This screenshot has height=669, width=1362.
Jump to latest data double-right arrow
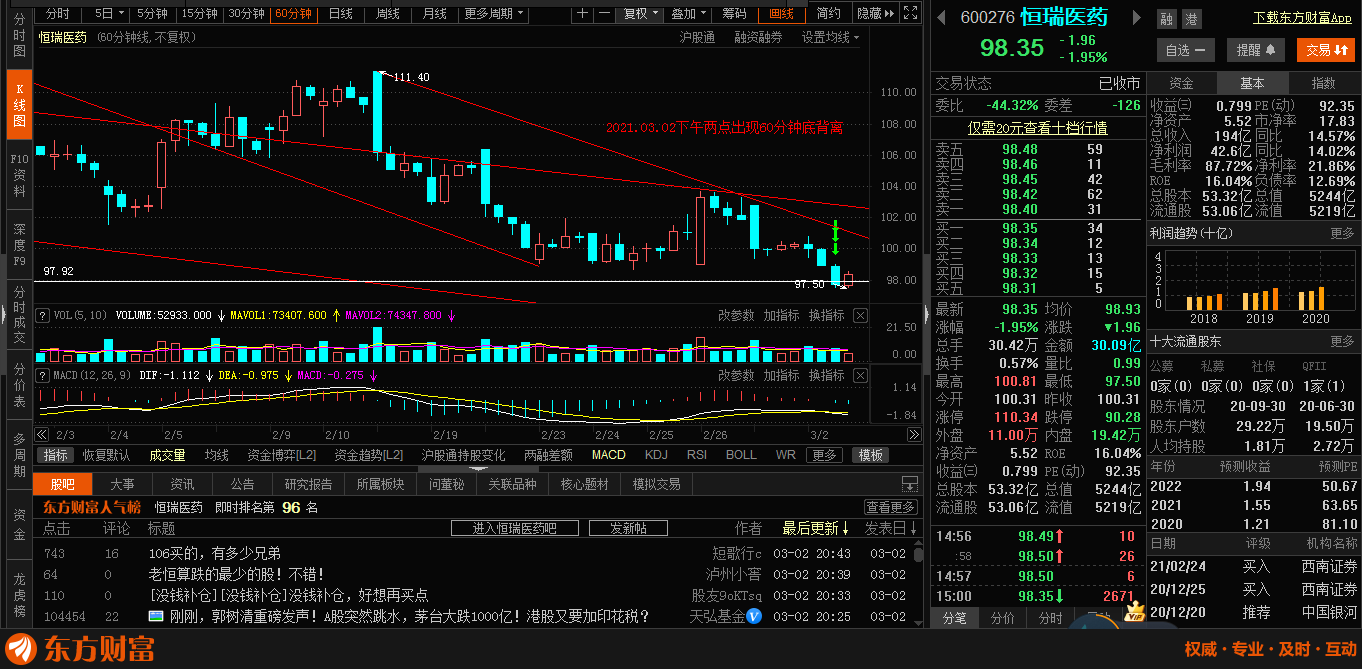(913, 435)
